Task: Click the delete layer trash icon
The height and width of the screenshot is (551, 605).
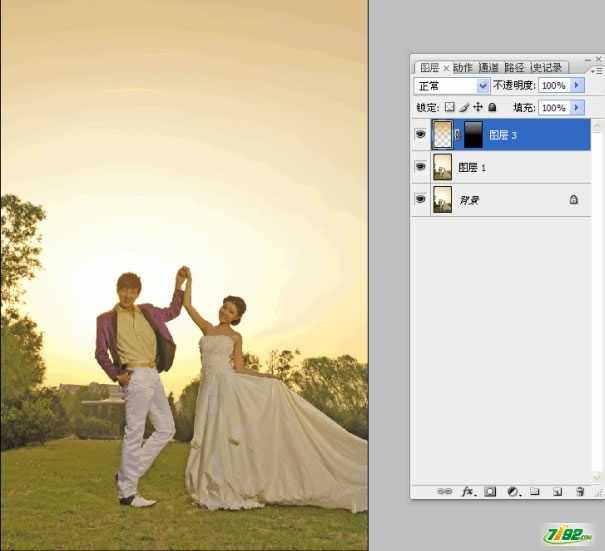Action: click(x=579, y=492)
